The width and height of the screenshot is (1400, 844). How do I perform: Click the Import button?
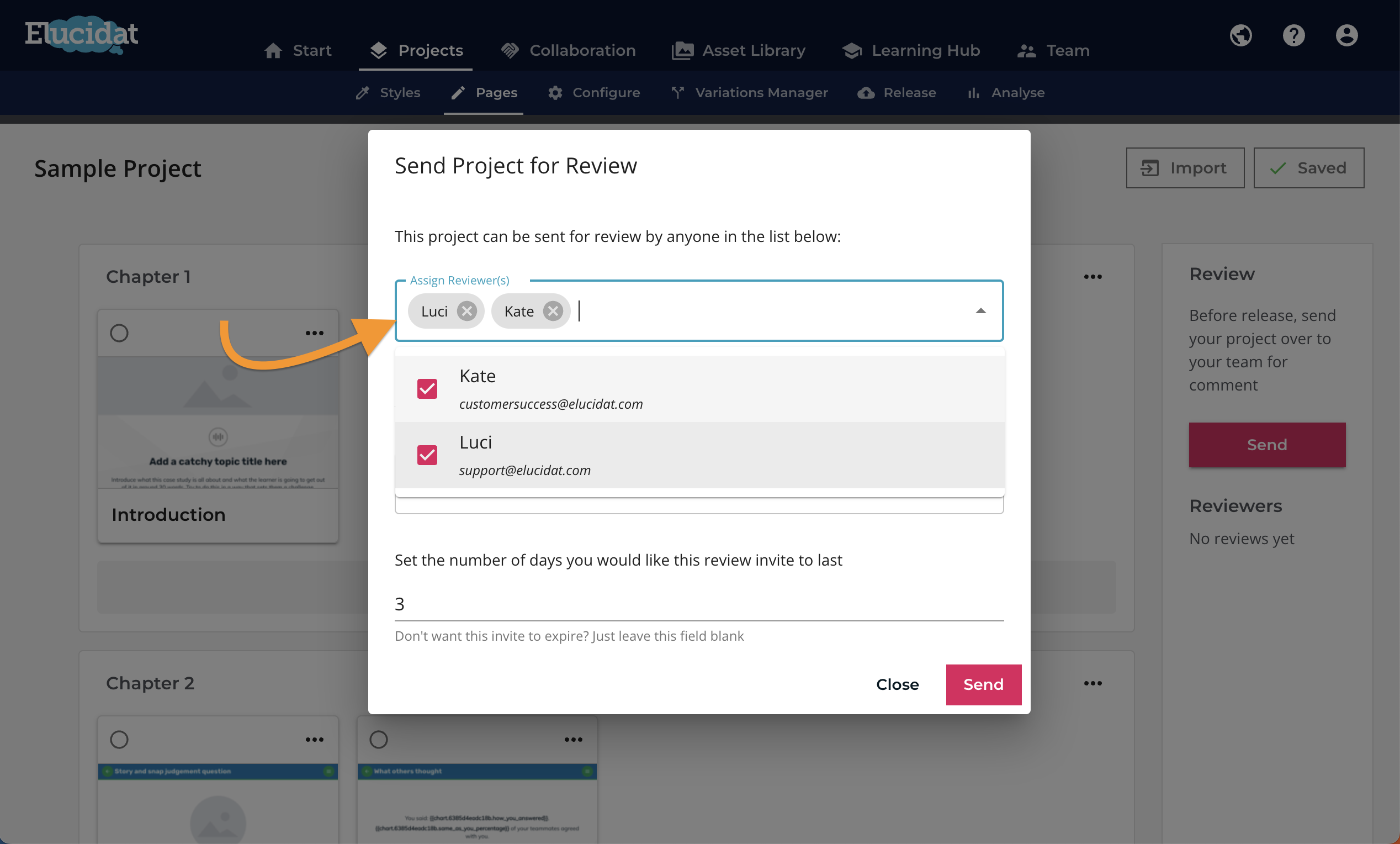1185,168
